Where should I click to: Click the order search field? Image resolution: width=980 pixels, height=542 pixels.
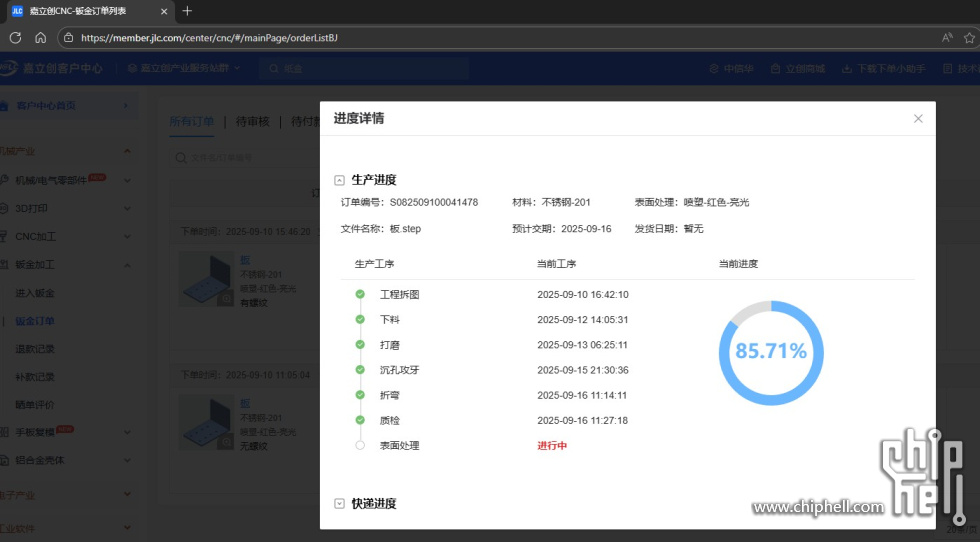click(x=244, y=158)
